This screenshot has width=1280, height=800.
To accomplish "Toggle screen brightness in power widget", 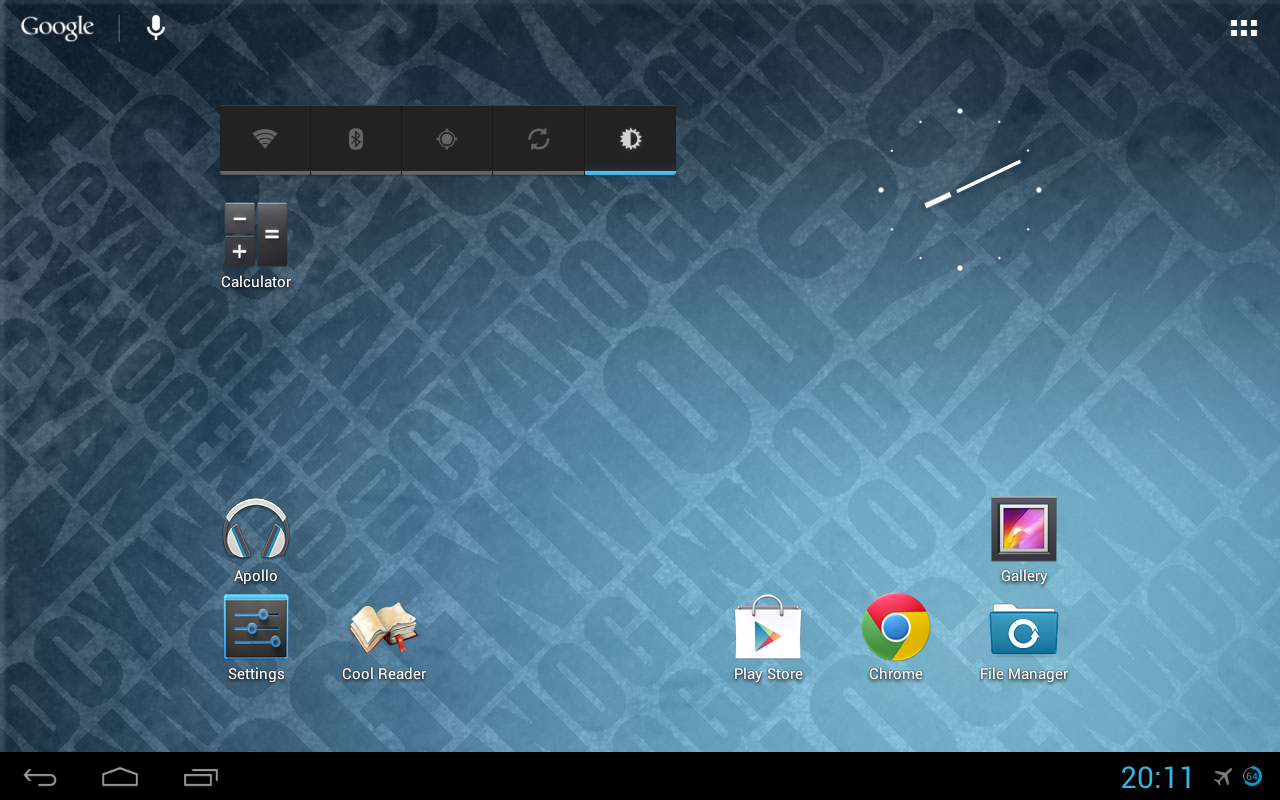I will coord(630,140).
